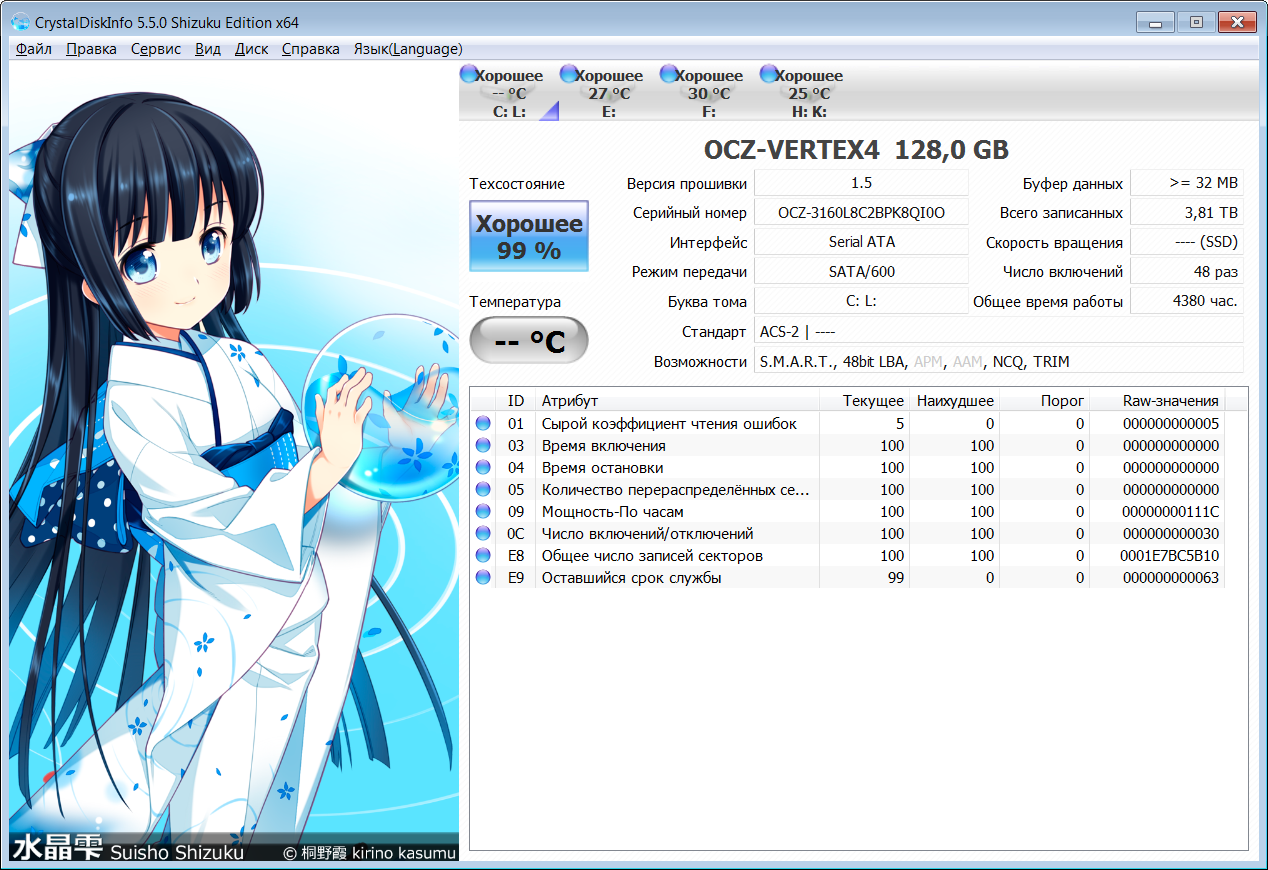Screen dimensions: 1268x870
Task: Click the Raw-значения column header
Action: (x=1158, y=400)
